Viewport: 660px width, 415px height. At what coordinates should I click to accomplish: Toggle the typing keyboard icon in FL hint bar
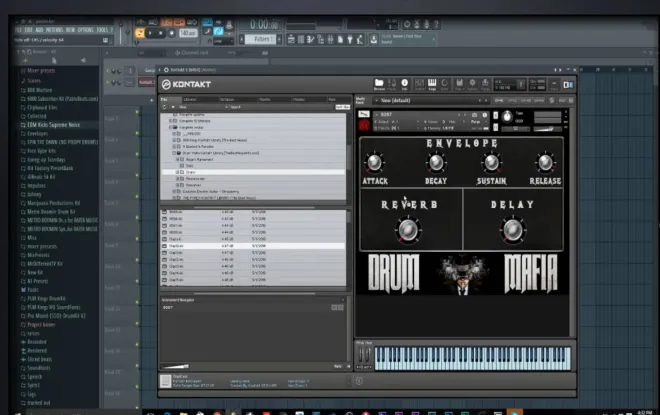[105, 40]
